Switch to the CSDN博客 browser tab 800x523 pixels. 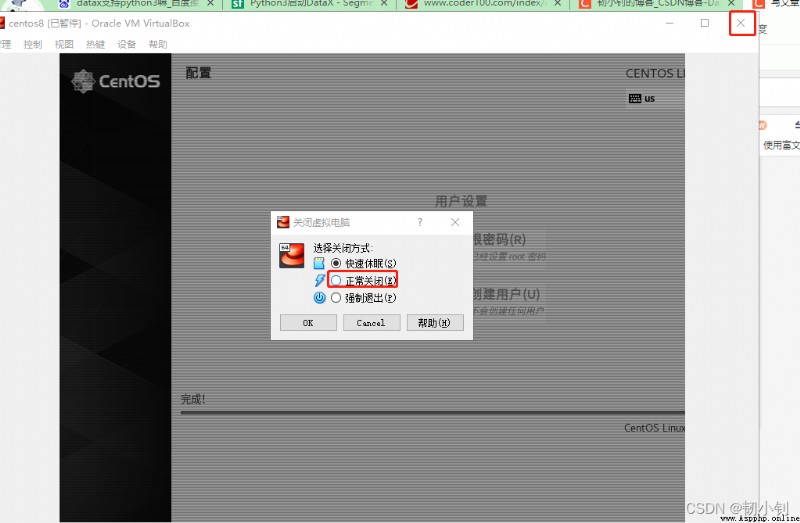point(658,4)
